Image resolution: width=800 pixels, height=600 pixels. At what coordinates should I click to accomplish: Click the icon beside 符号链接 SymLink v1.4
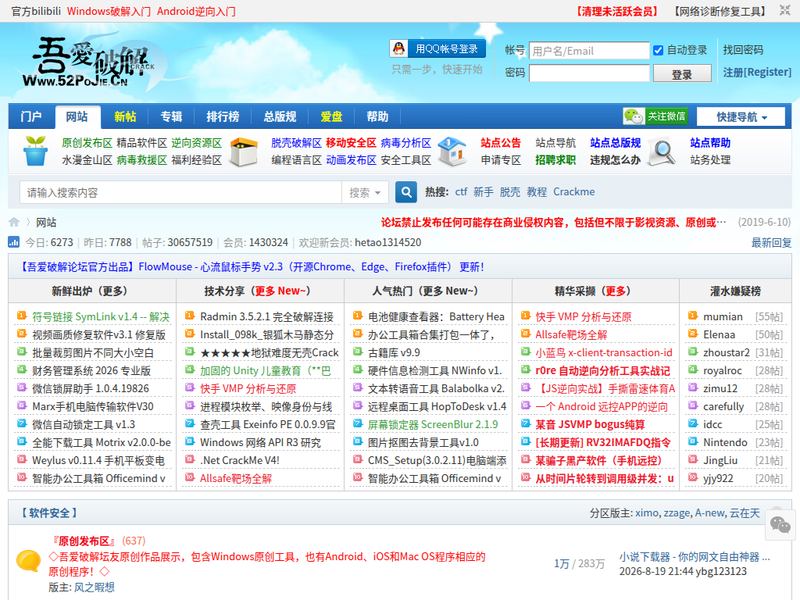[x=22, y=316]
